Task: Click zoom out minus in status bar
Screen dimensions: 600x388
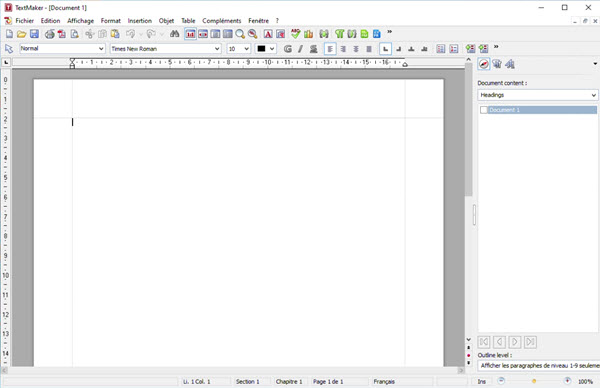Action: tap(501, 381)
